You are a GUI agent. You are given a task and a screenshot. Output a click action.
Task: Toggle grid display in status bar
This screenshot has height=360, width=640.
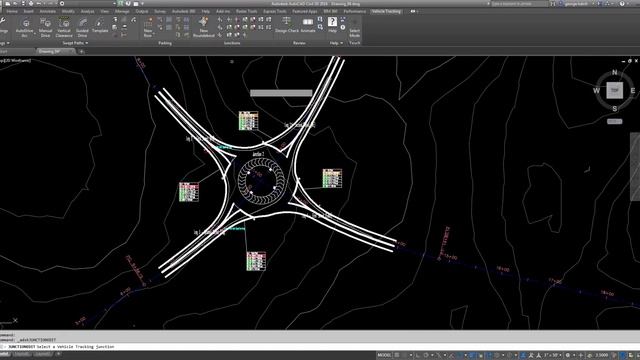coord(397,355)
